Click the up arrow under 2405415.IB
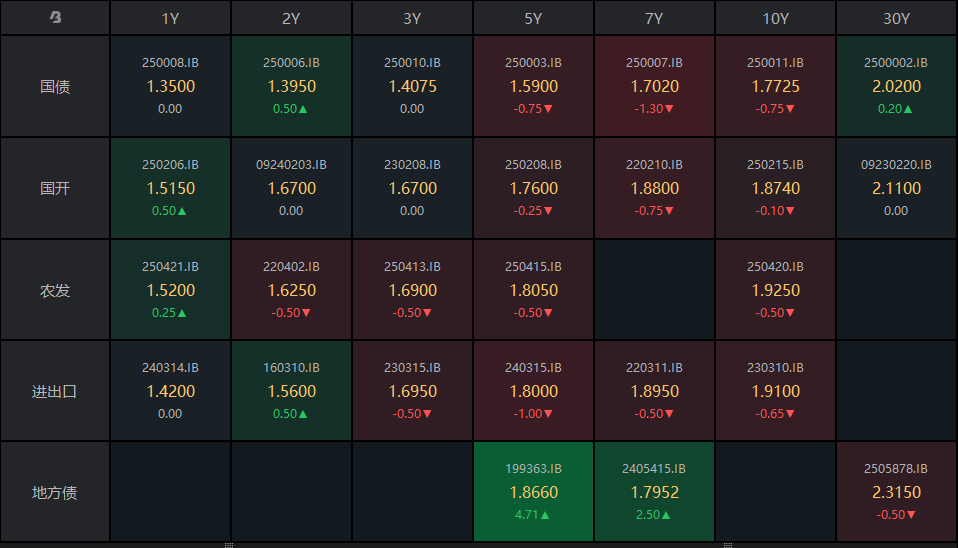The height and width of the screenshot is (548, 958). 667,515
